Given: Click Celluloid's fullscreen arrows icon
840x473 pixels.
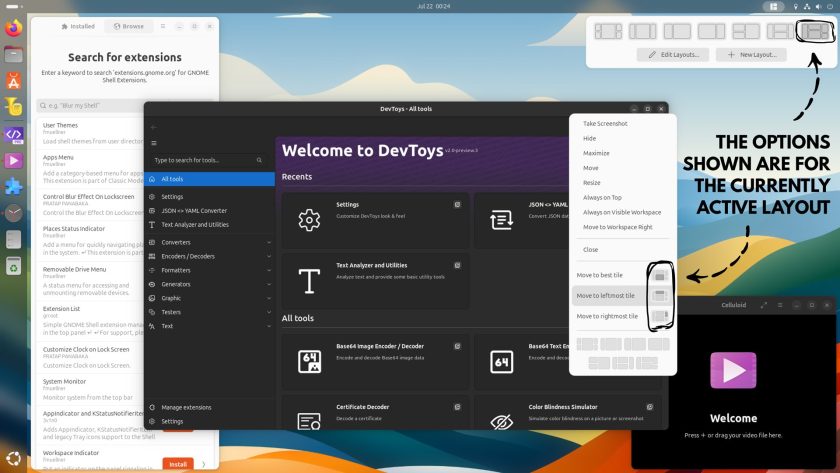Looking at the screenshot, I should 763,305.
